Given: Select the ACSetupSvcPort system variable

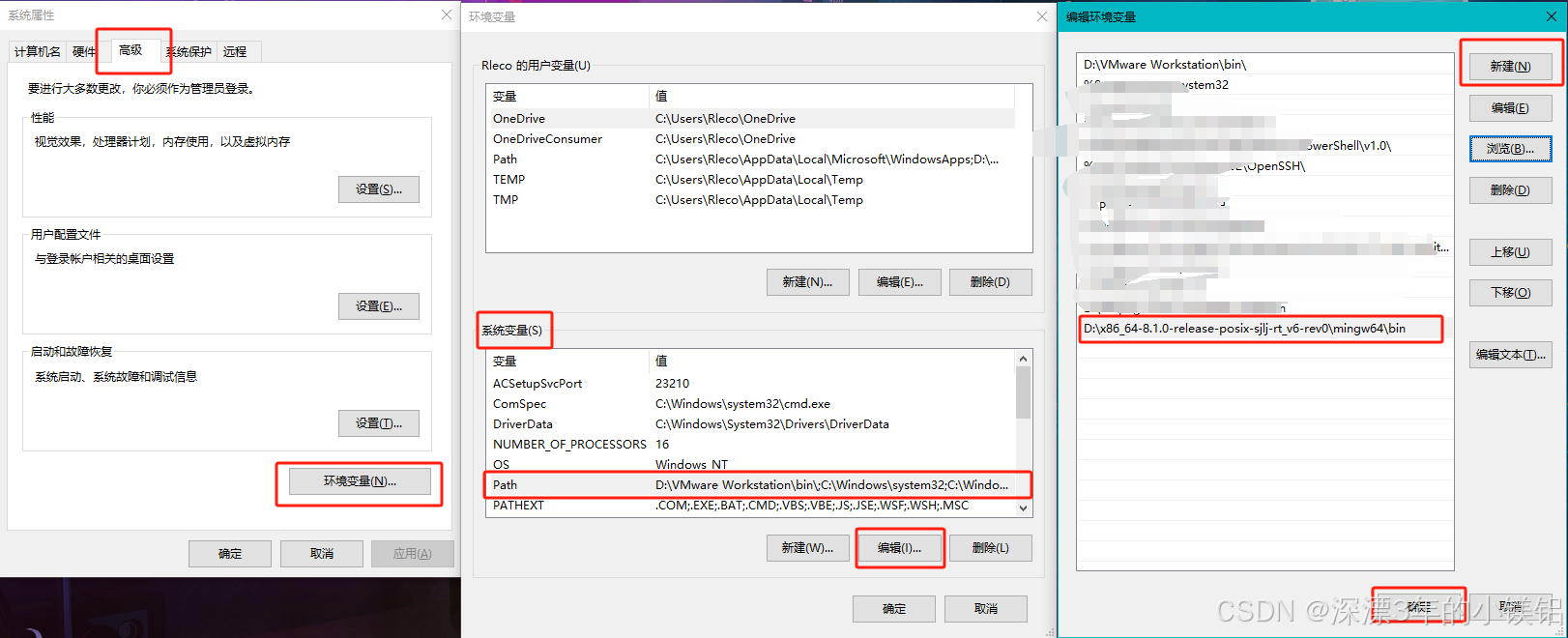Looking at the screenshot, I should click(x=751, y=384).
